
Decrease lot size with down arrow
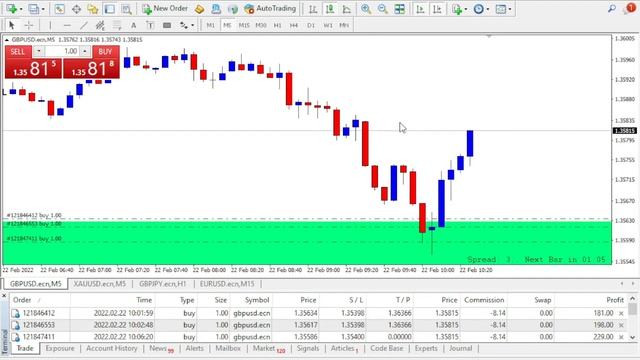(38, 51)
